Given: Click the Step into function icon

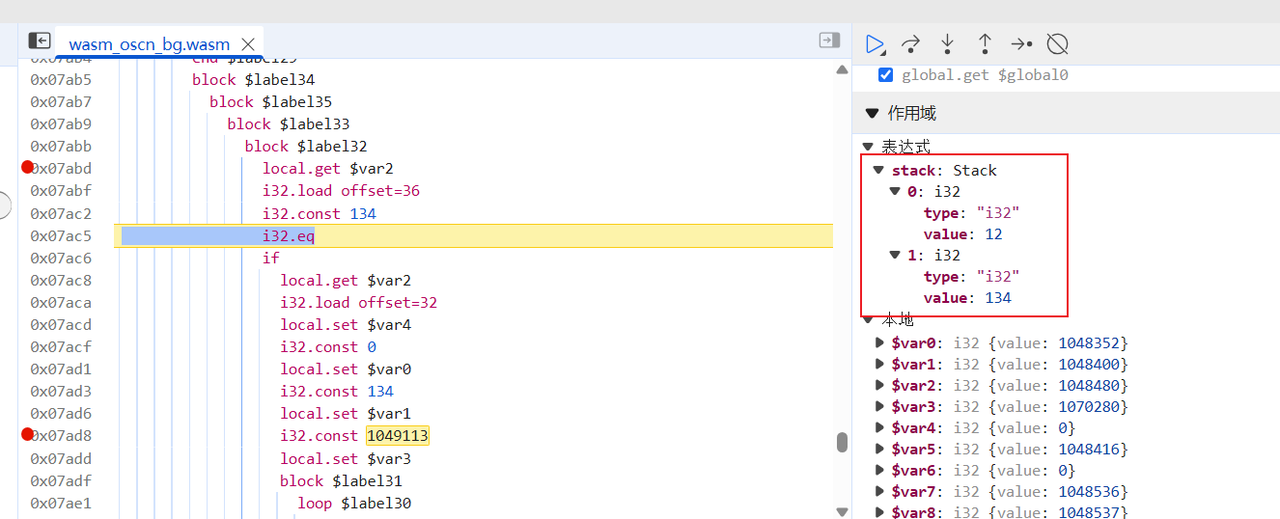Looking at the screenshot, I should [x=948, y=44].
